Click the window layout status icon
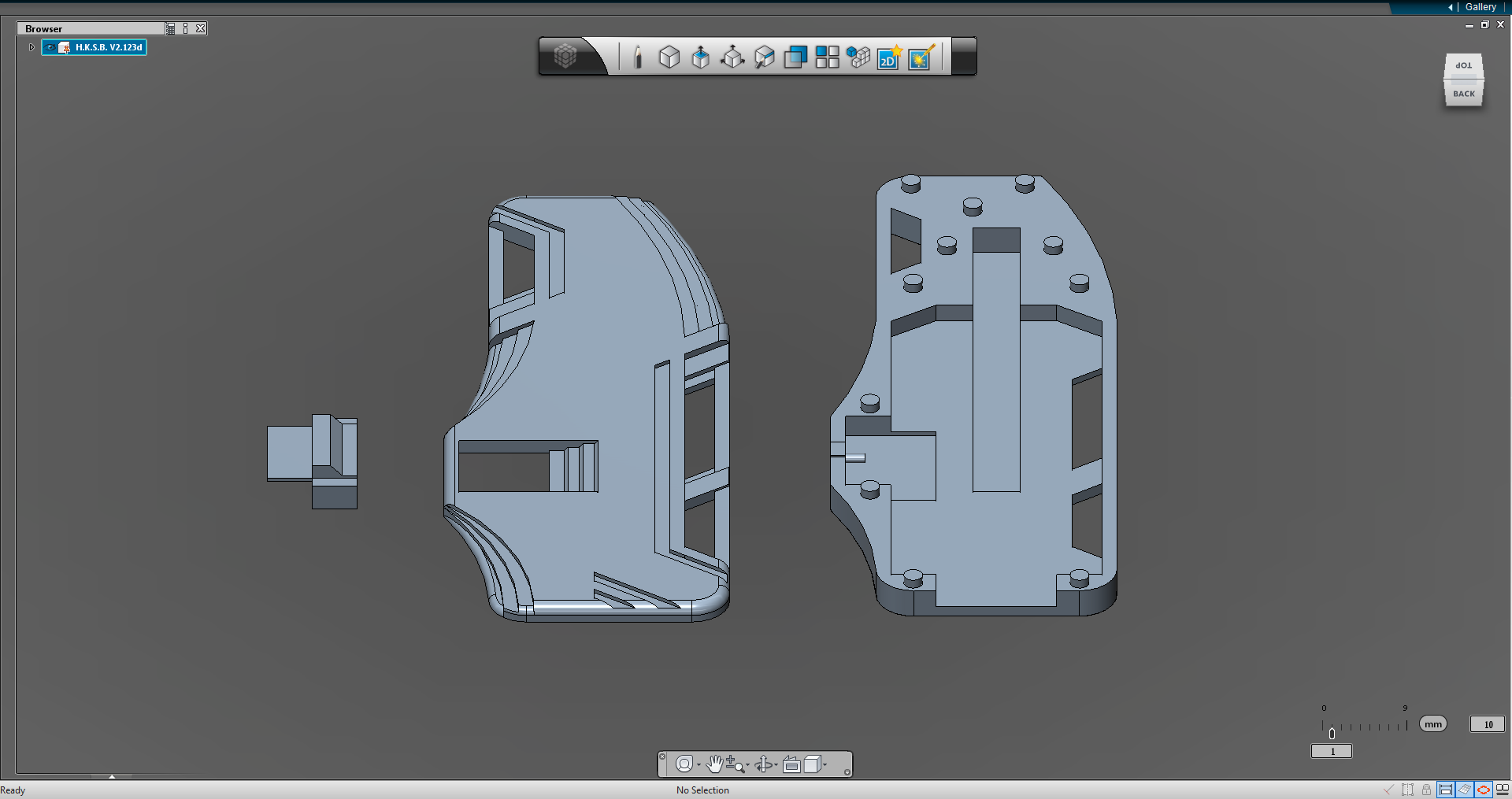Image resolution: width=1512 pixels, height=799 pixels. point(1503,790)
